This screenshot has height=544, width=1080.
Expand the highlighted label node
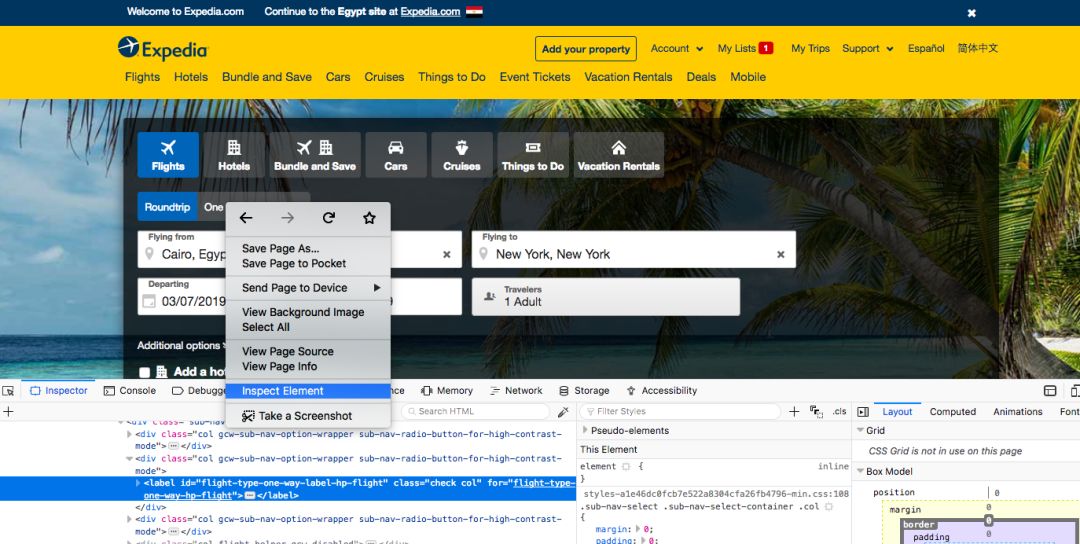(x=138, y=483)
